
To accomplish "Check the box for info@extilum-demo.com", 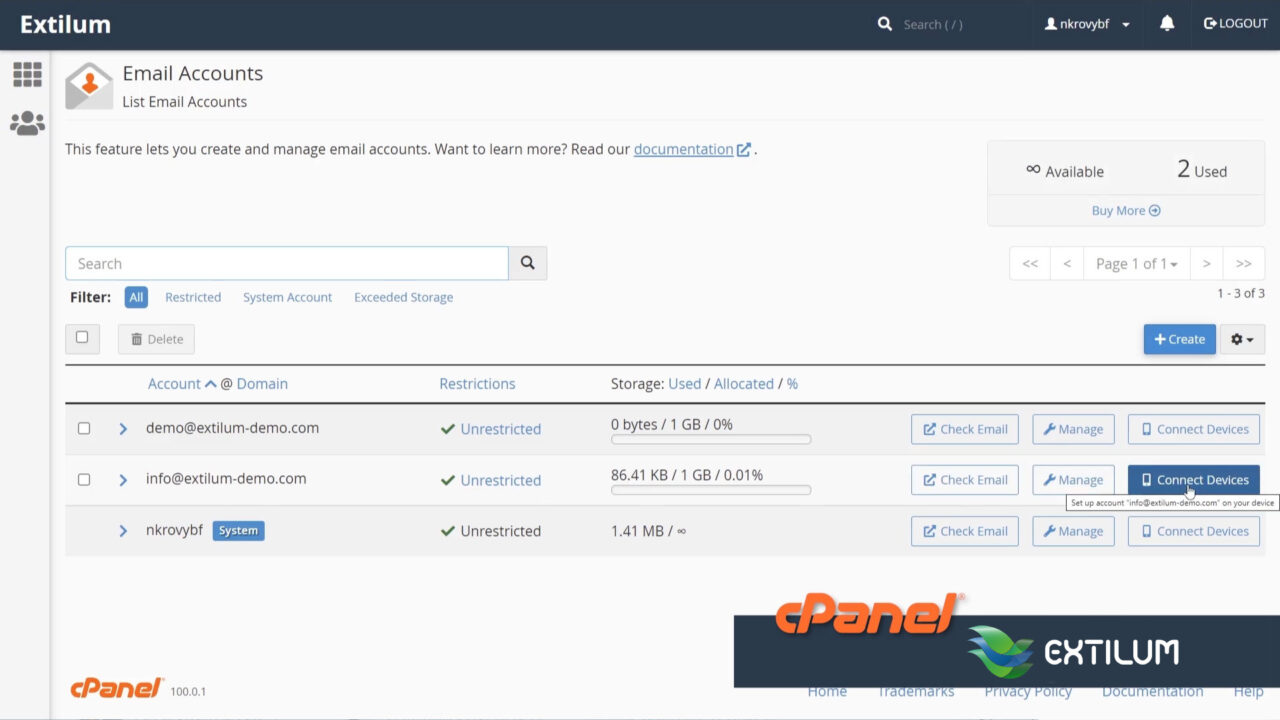I will (83, 479).
